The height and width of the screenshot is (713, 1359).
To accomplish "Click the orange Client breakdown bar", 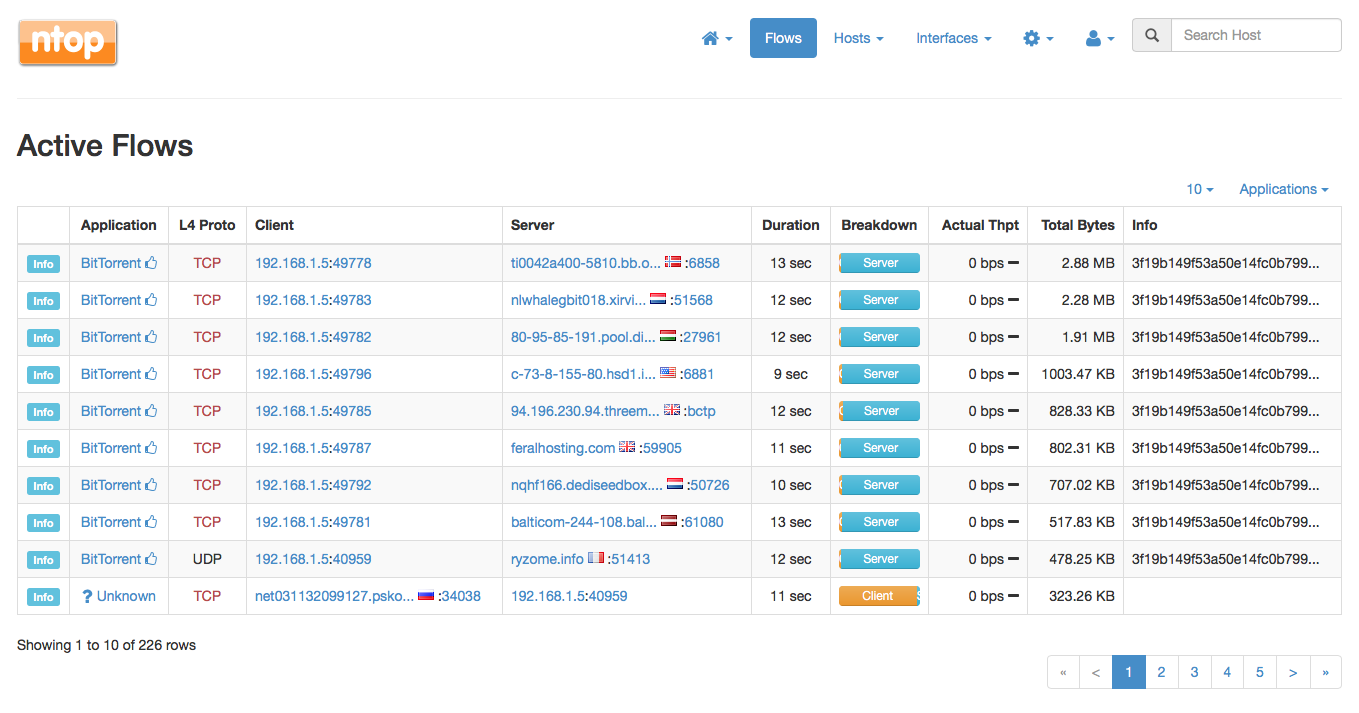I will [x=879, y=596].
